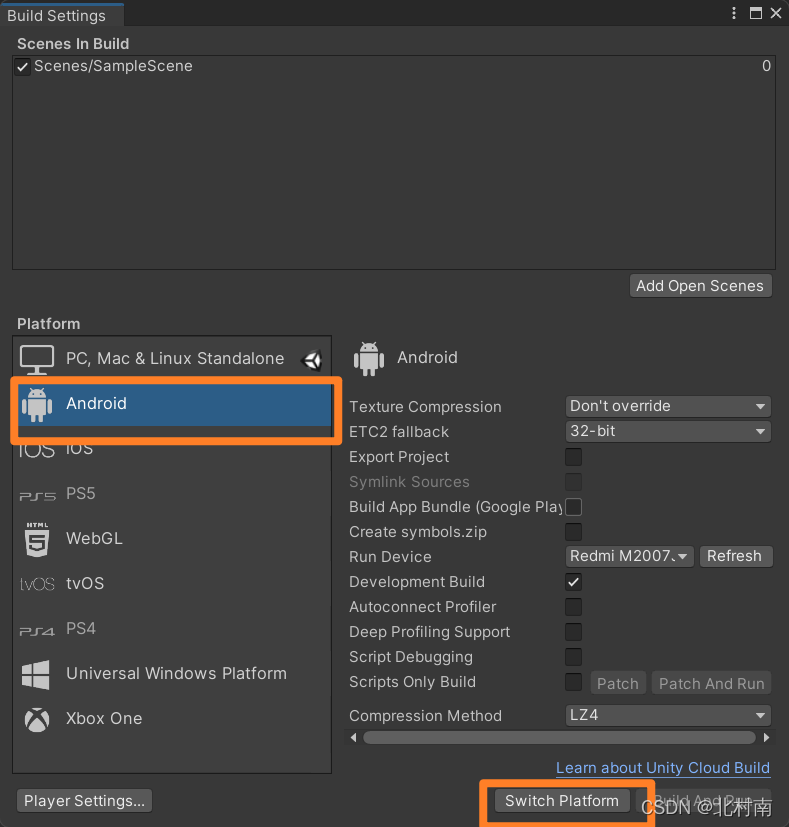
Task: Click the Patch button
Action: tap(618, 684)
